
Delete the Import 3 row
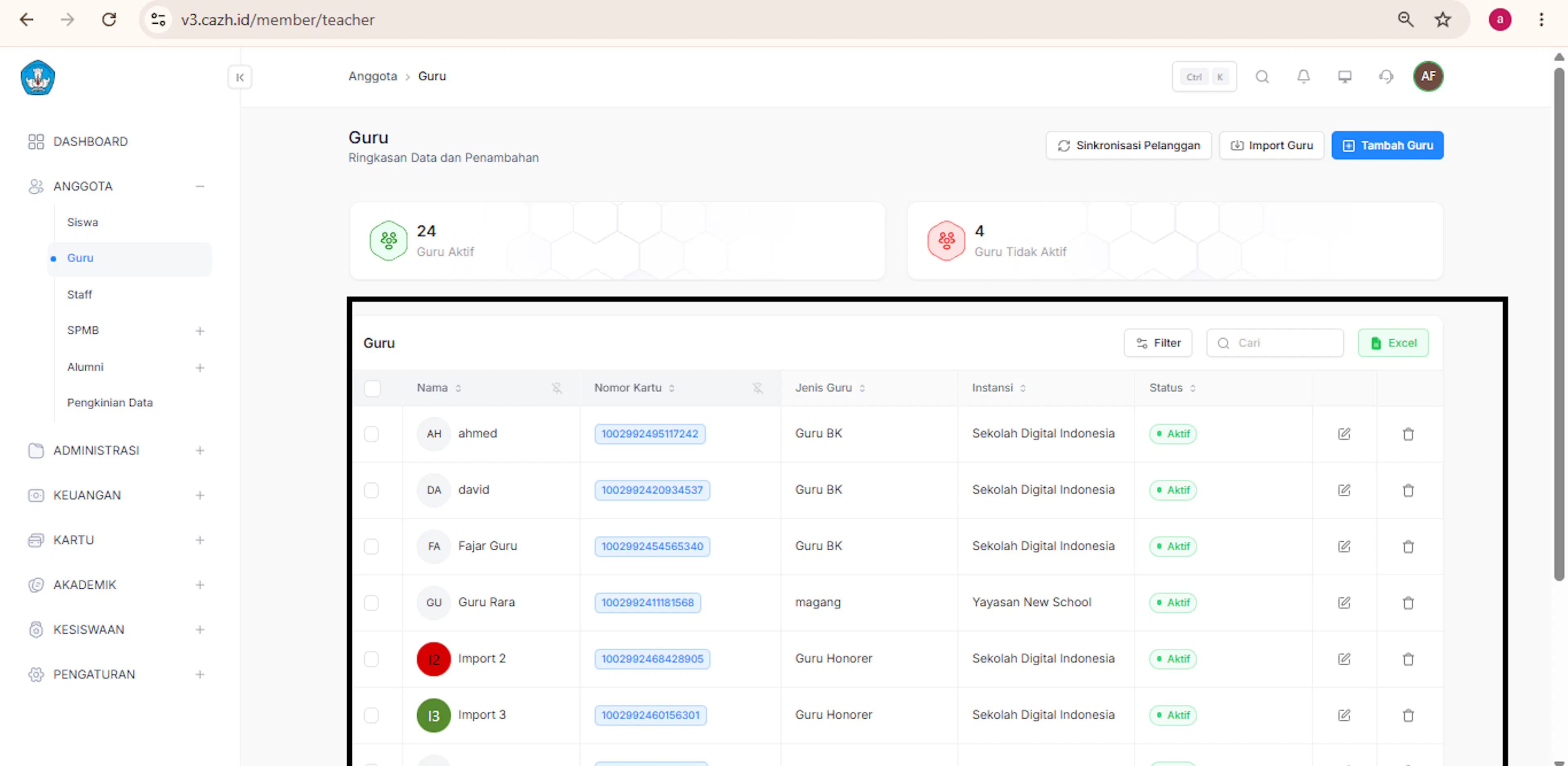coord(1408,715)
